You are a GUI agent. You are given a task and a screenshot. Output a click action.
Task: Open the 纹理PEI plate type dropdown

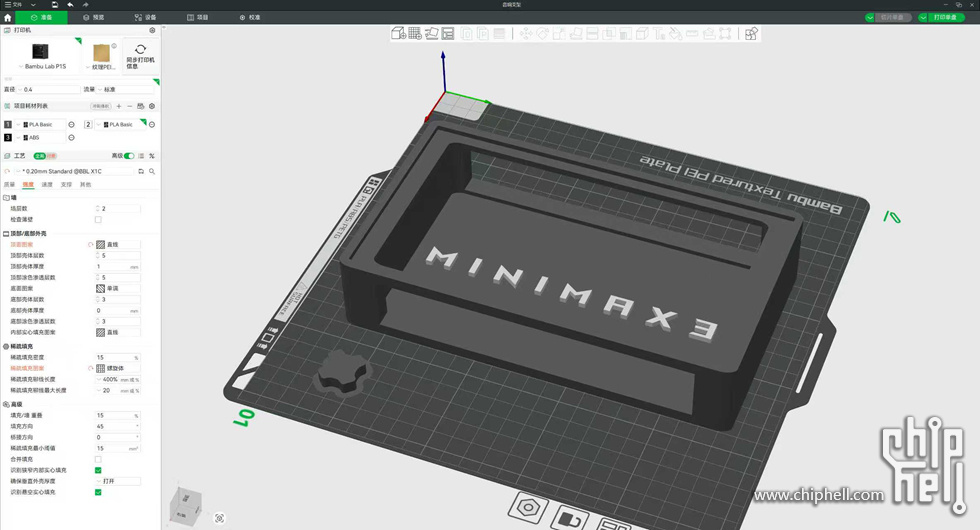click(x=101, y=67)
